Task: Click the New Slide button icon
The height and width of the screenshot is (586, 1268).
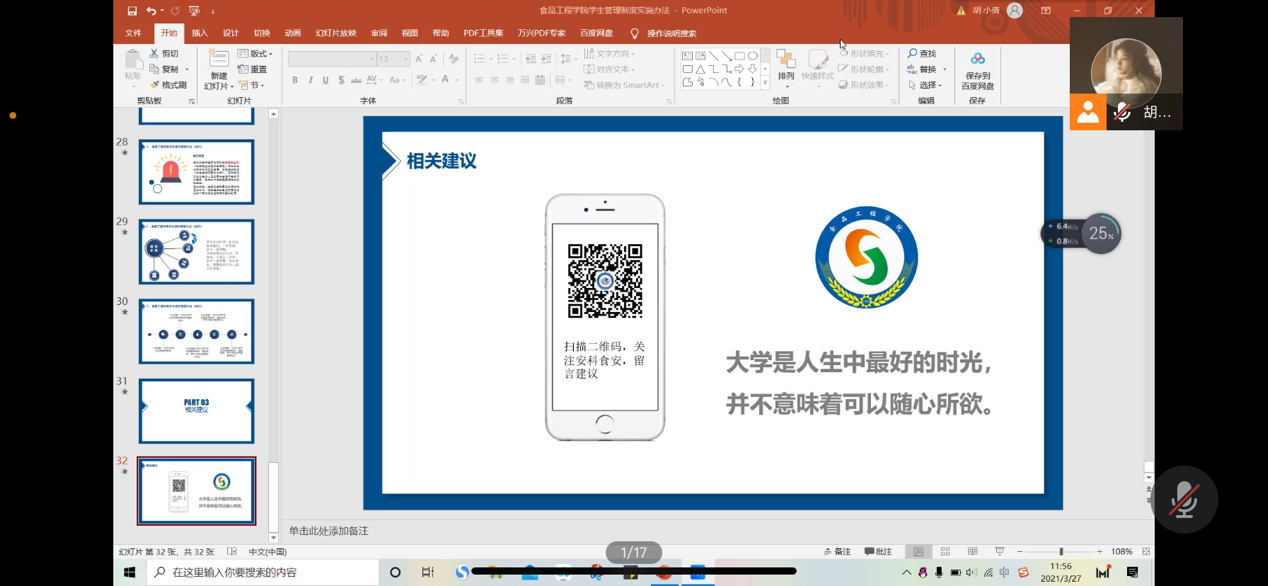Action: click(219, 61)
